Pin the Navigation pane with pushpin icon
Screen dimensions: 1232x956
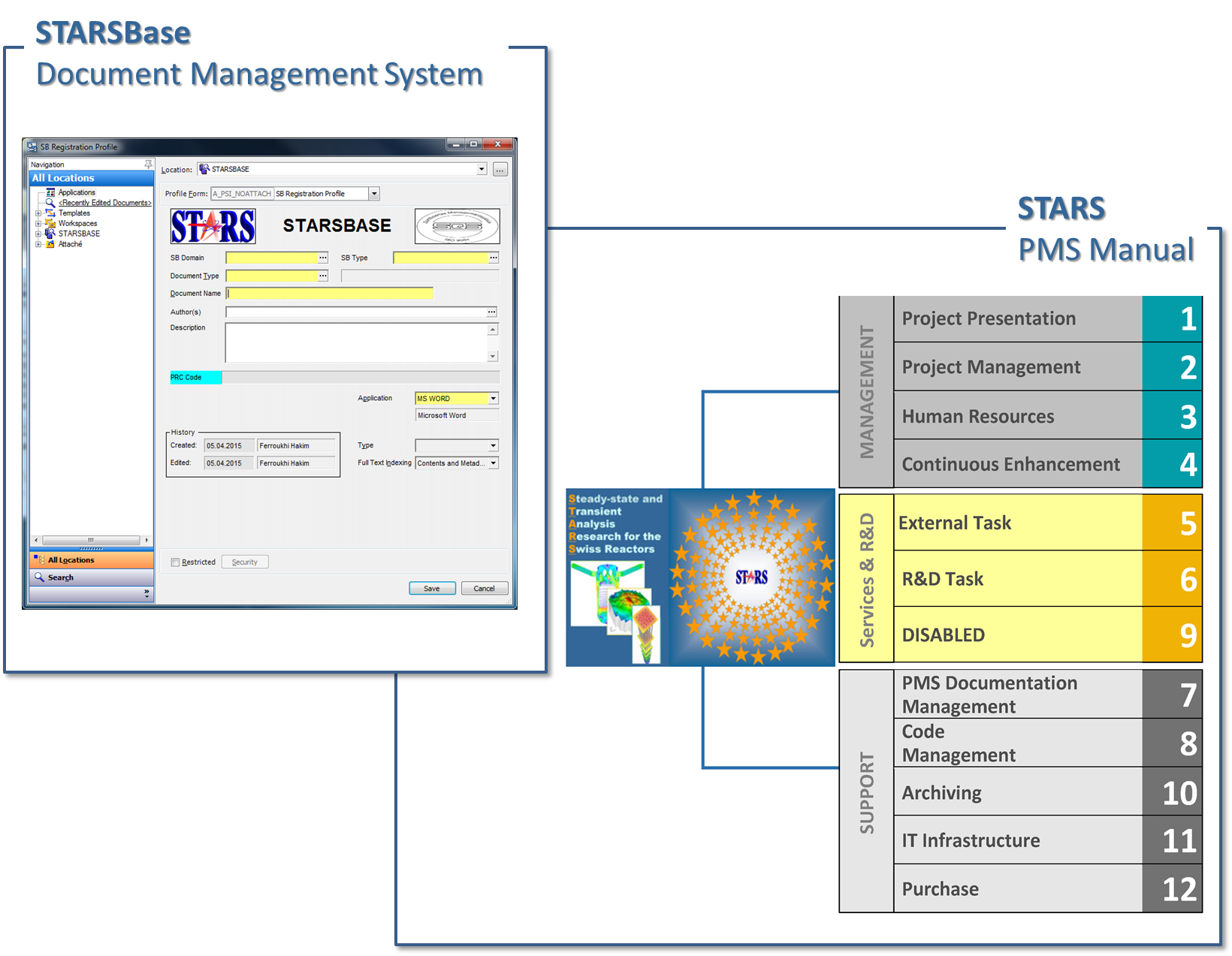pyautogui.click(x=148, y=164)
